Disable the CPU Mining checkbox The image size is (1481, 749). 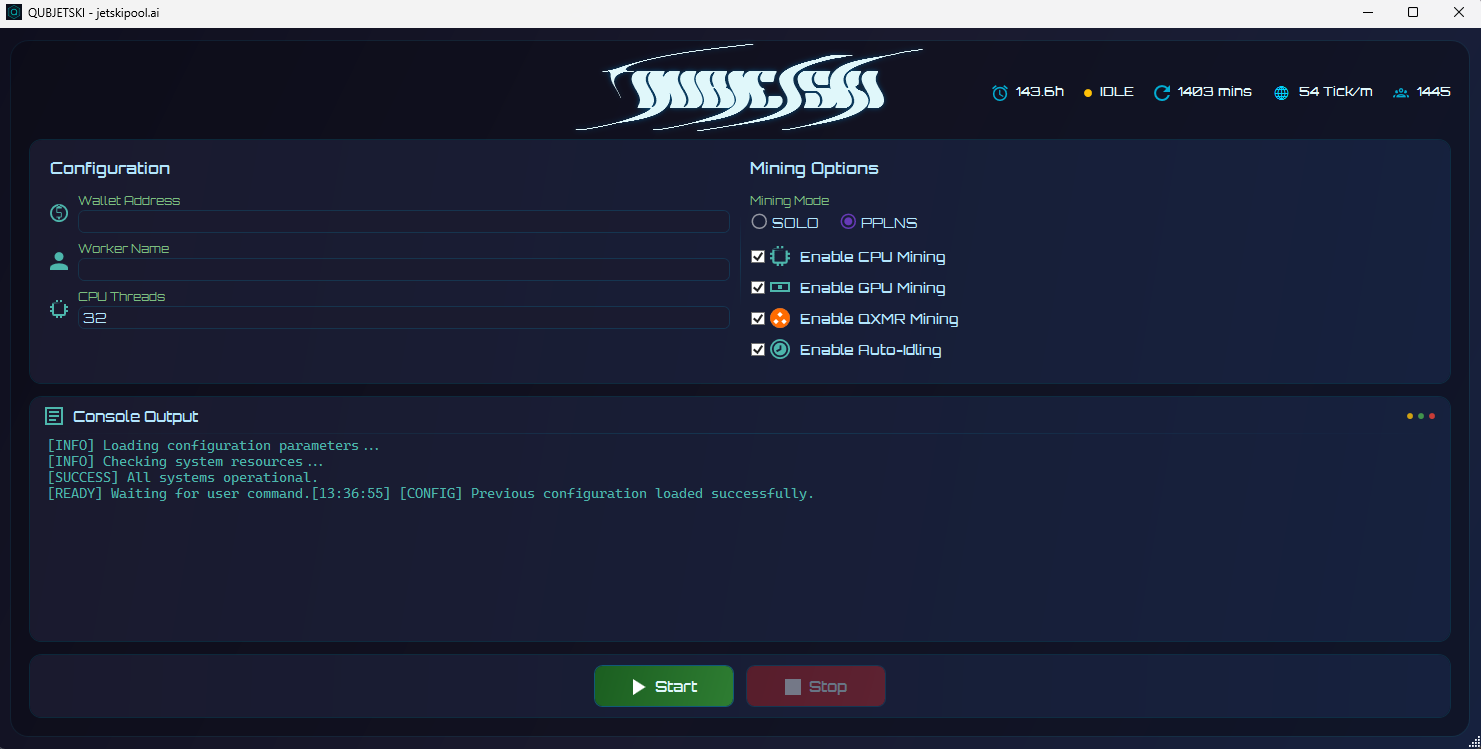[x=758, y=257]
